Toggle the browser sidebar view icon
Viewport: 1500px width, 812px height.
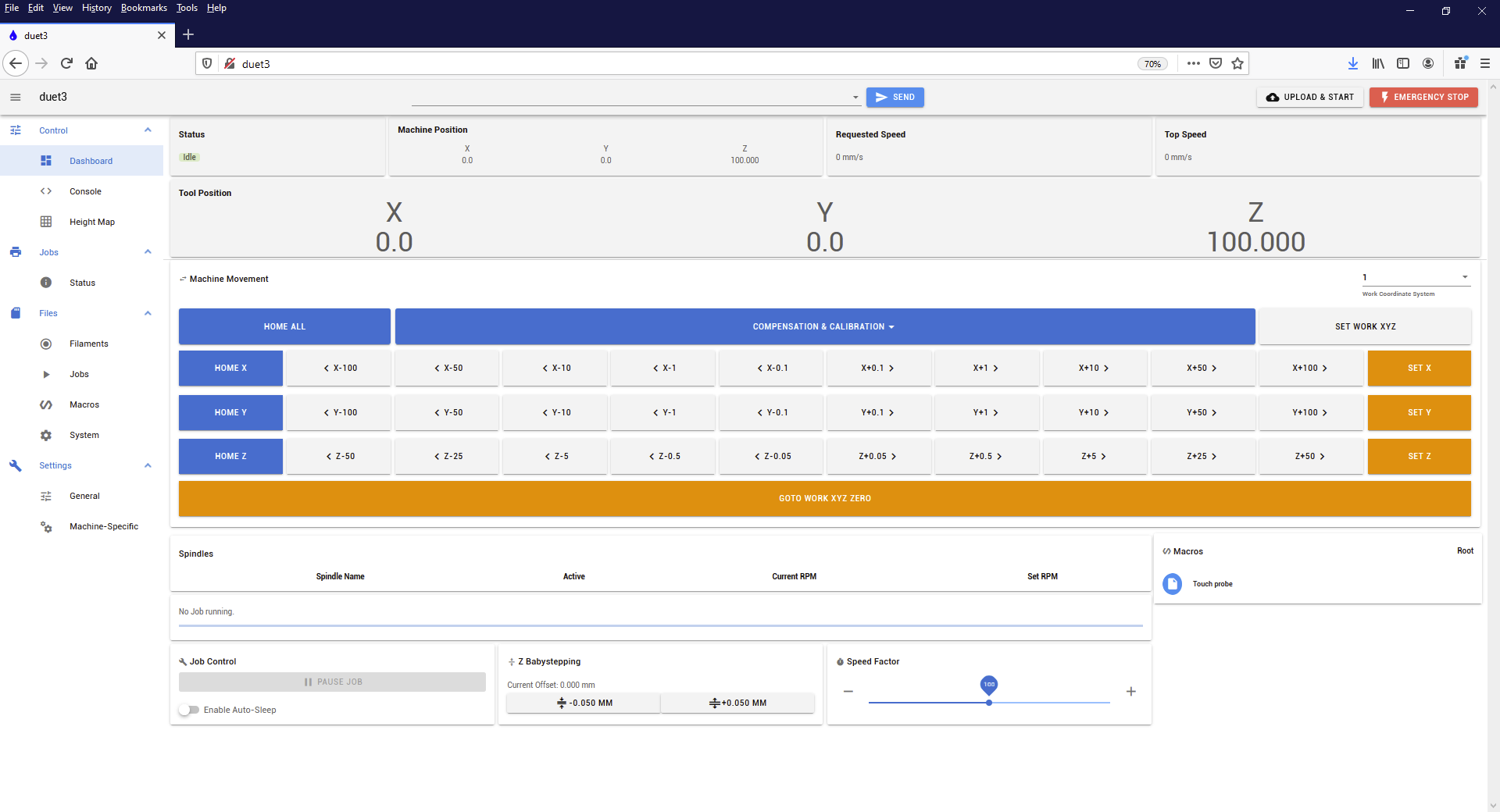point(1403,63)
